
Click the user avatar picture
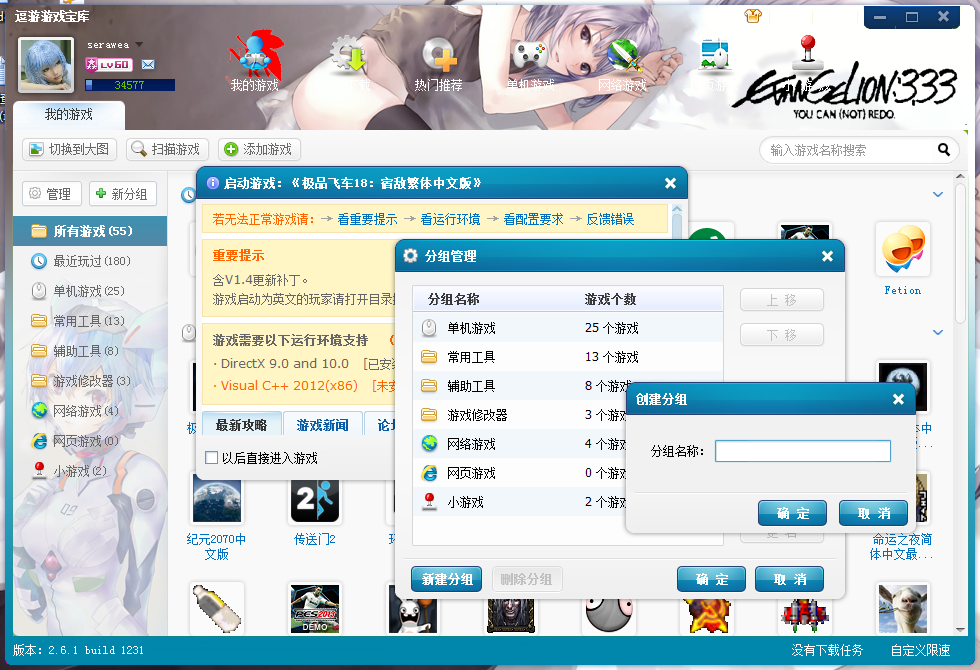pos(46,65)
